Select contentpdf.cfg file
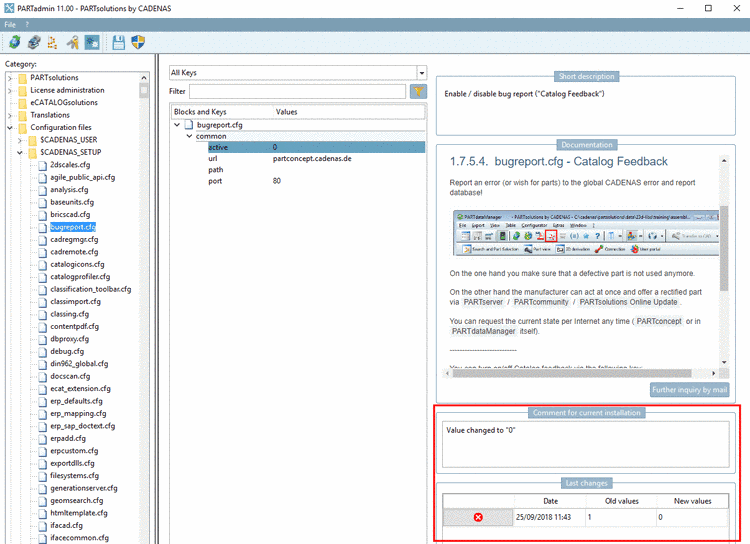 pyautogui.click(x=75, y=326)
